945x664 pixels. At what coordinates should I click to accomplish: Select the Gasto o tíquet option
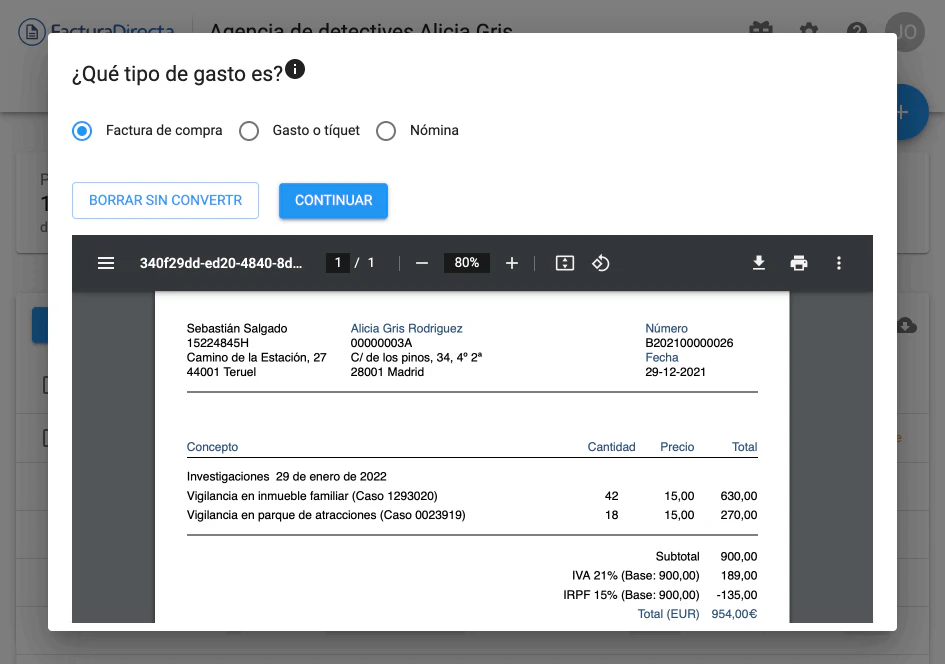coord(249,131)
